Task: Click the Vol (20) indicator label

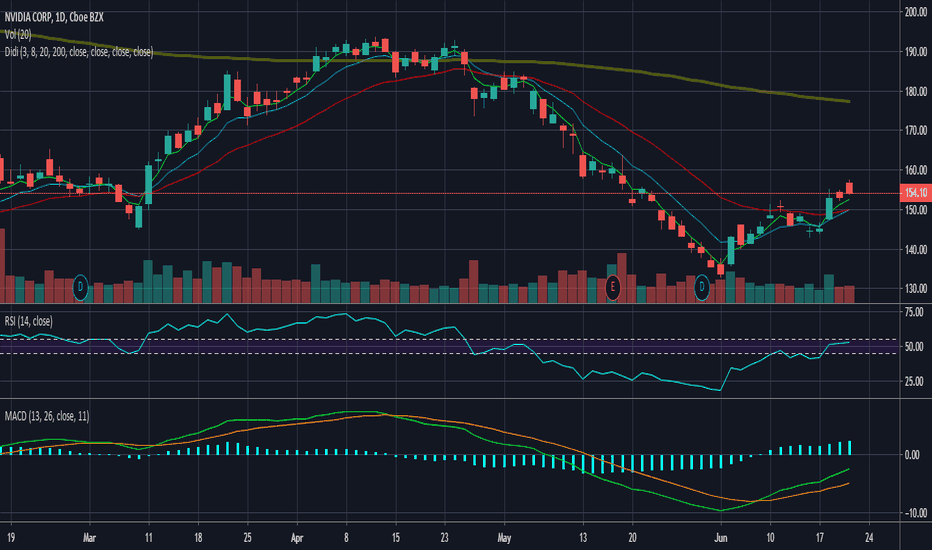Action: click(18, 34)
